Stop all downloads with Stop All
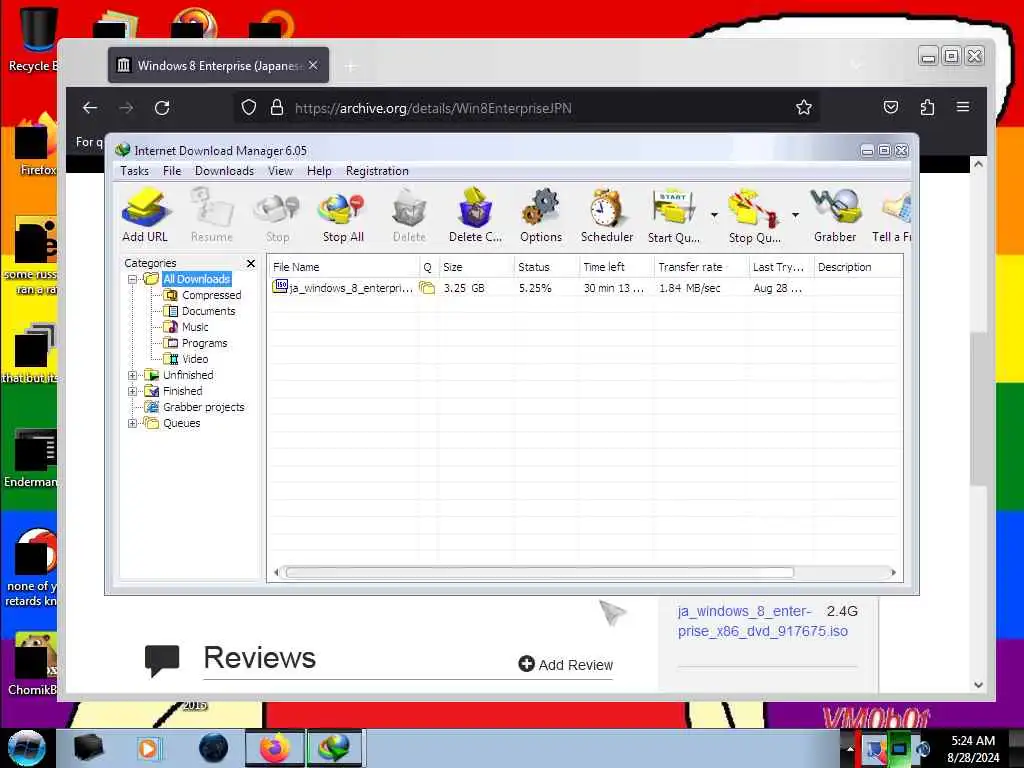The image size is (1024, 768). pyautogui.click(x=343, y=215)
